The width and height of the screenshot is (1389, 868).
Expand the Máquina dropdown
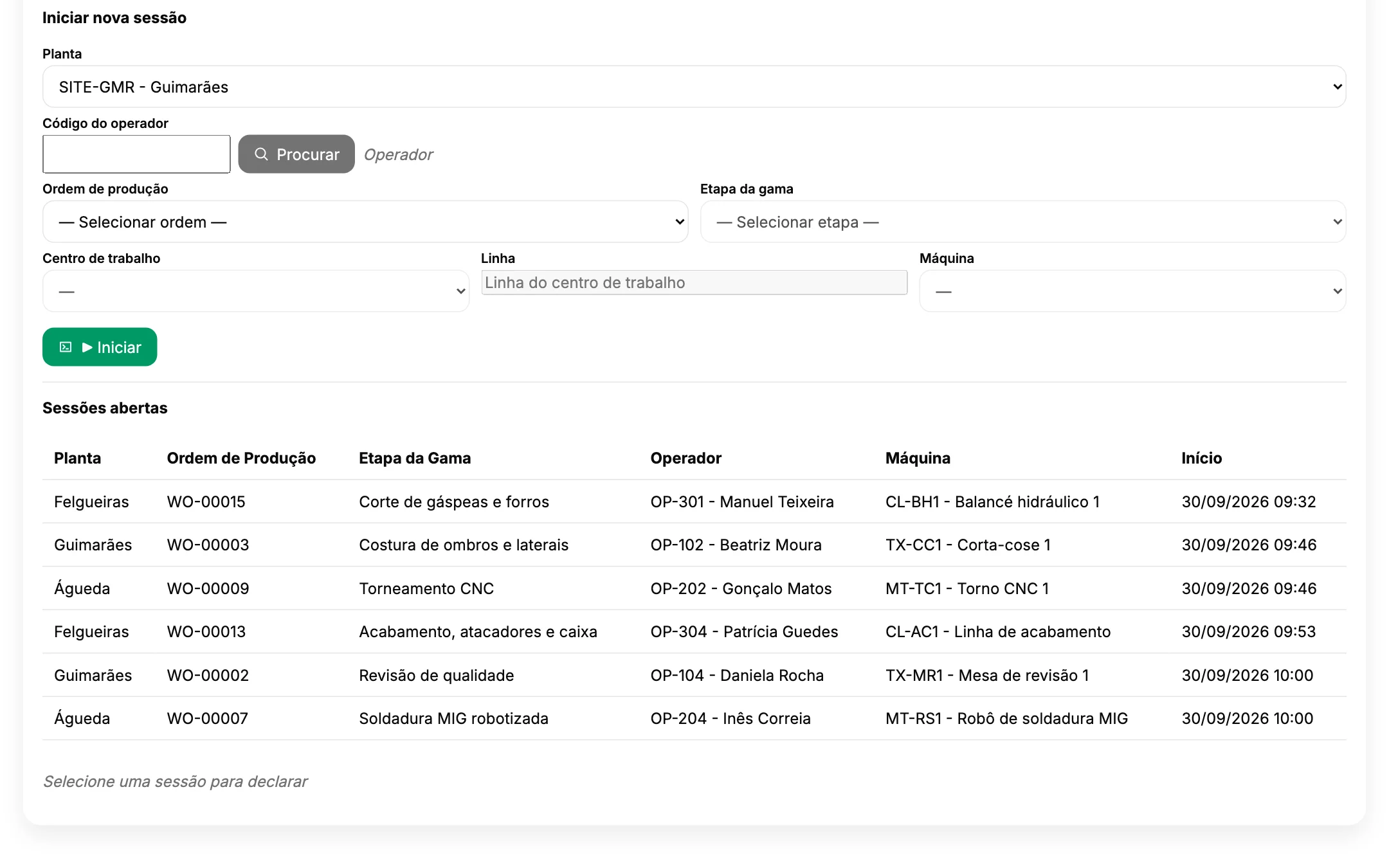(x=1133, y=291)
